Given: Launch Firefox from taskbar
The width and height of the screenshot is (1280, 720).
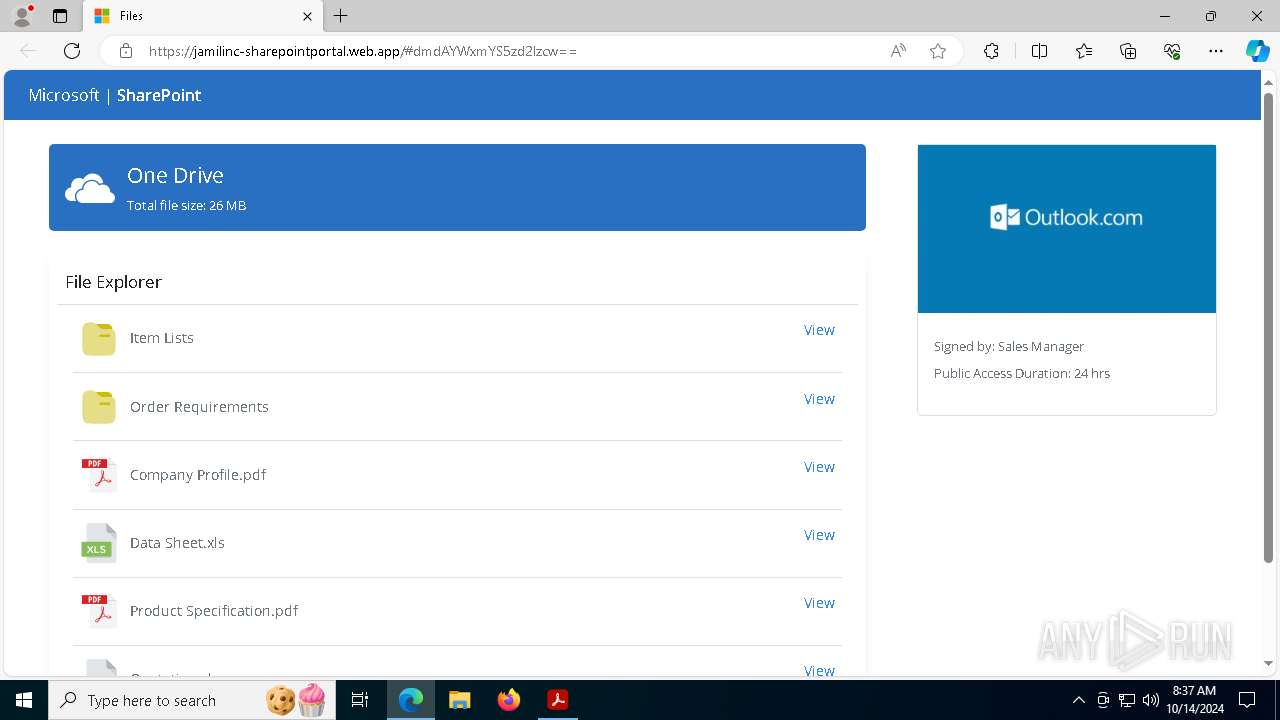Looking at the screenshot, I should (x=509, y=700).
